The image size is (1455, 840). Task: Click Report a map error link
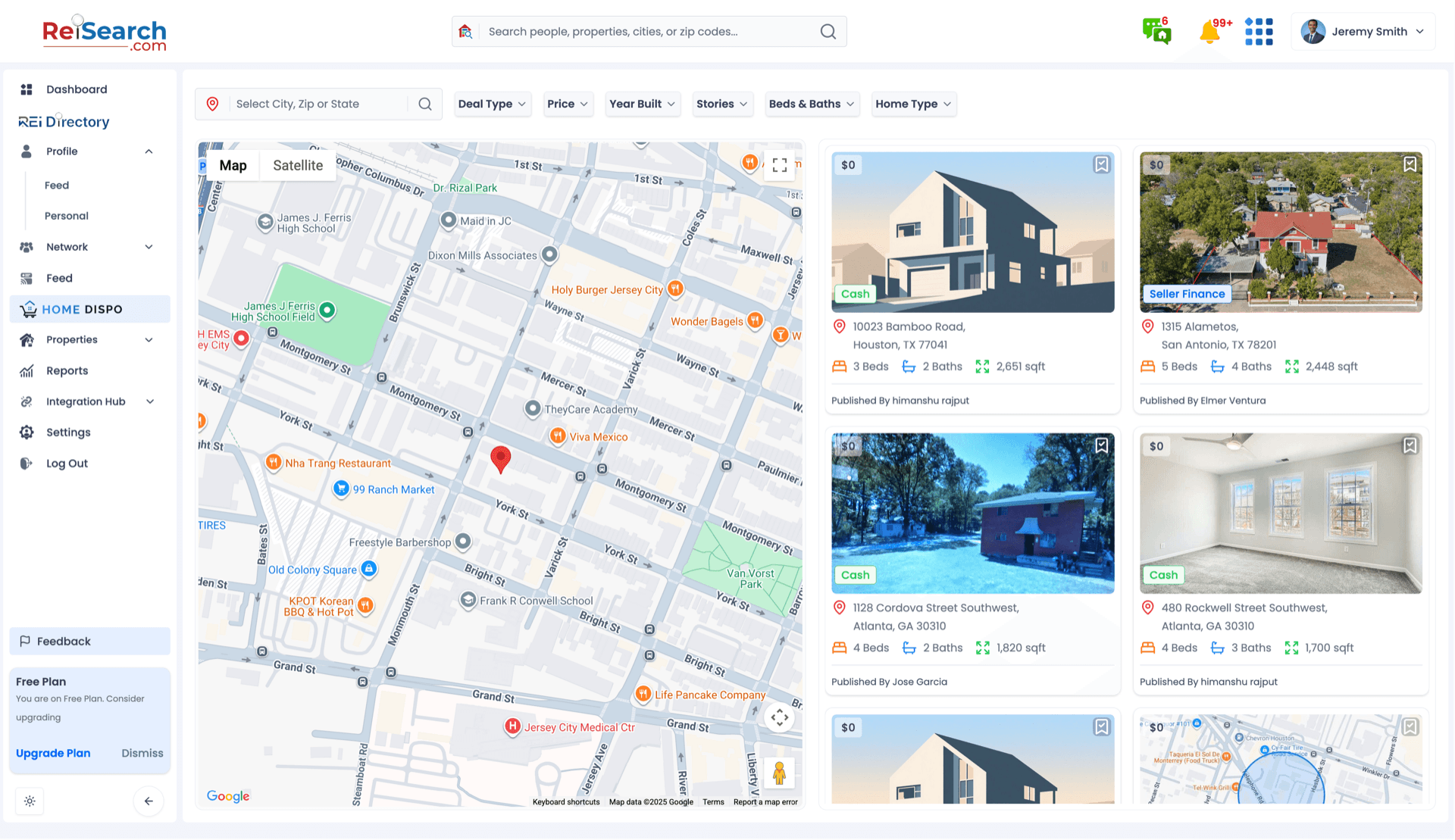(765, 802)
